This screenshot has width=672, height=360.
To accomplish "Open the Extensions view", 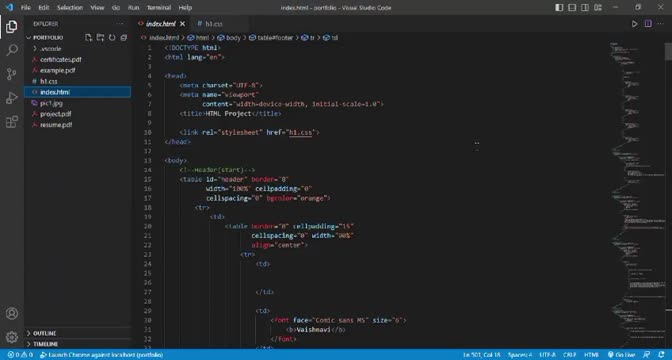I will coord(12,122).
